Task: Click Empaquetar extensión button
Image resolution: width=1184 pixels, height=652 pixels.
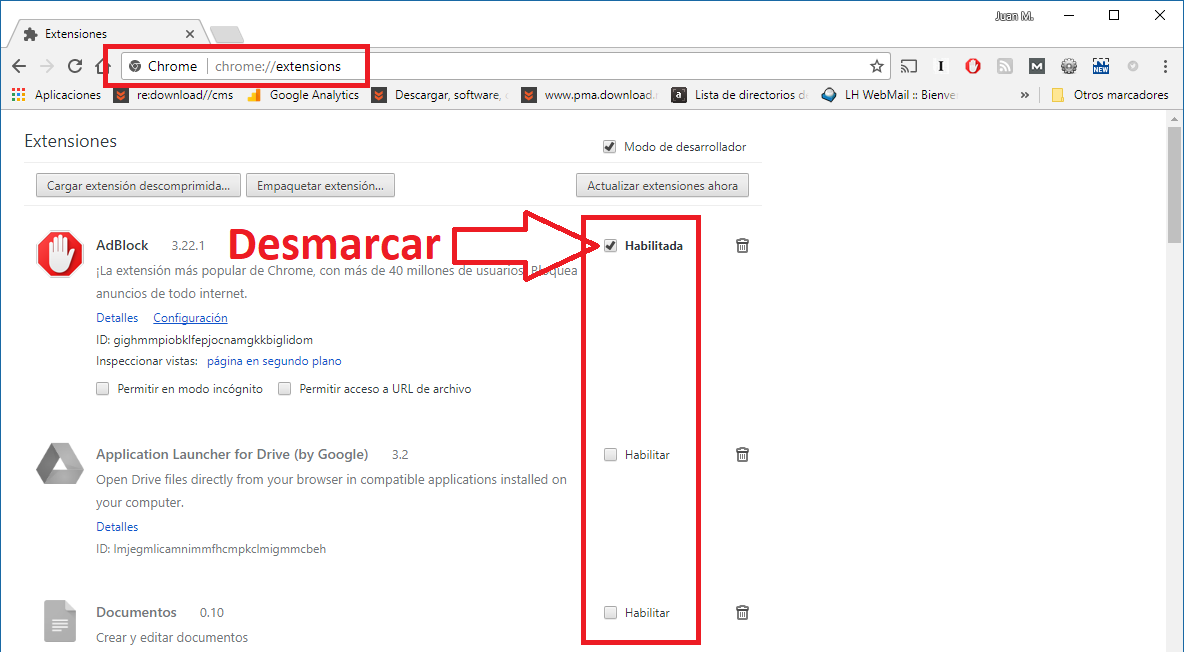Action: 320,185
